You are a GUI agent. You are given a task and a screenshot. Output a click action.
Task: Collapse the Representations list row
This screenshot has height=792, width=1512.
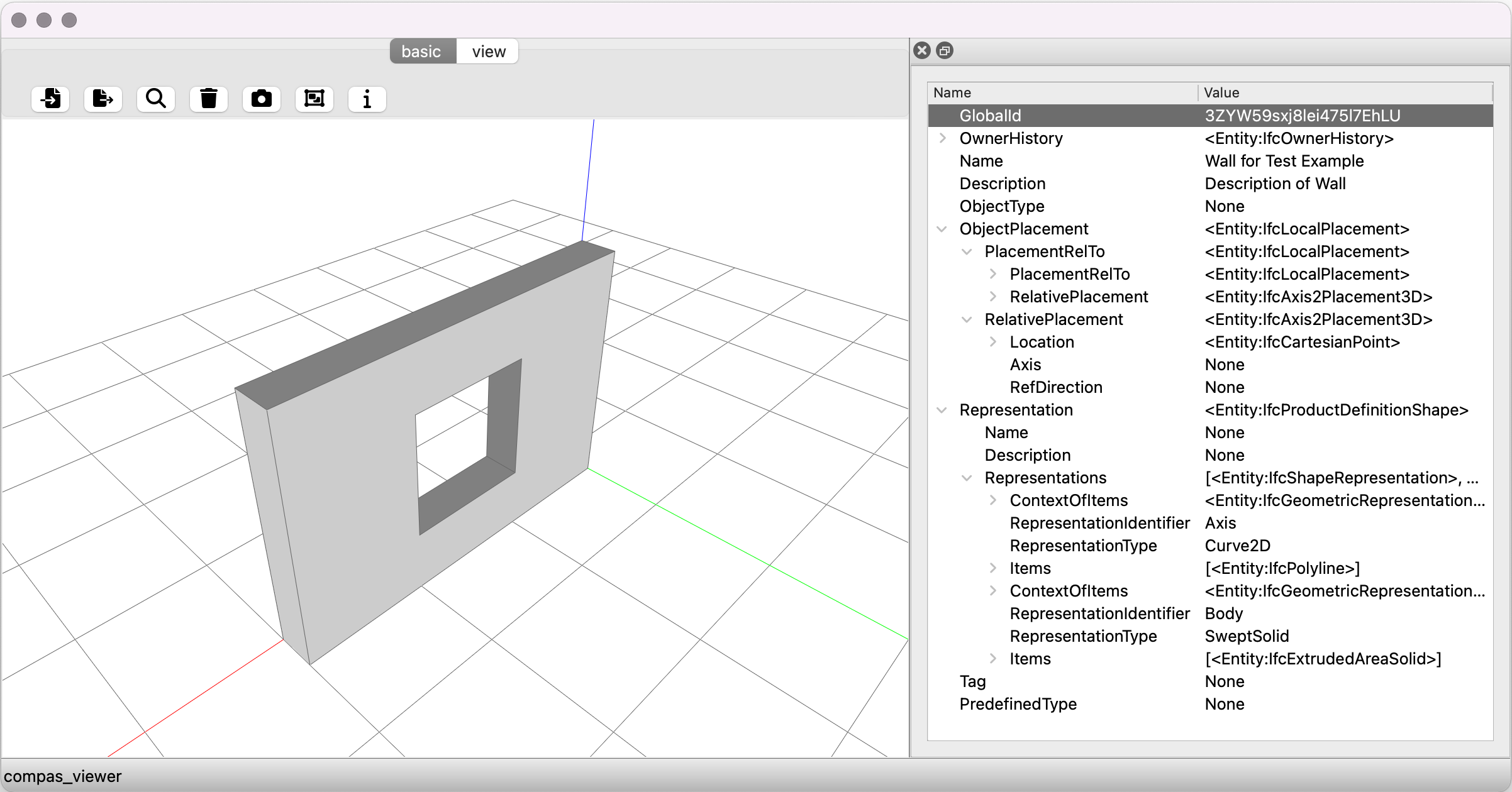pos(967,478)
